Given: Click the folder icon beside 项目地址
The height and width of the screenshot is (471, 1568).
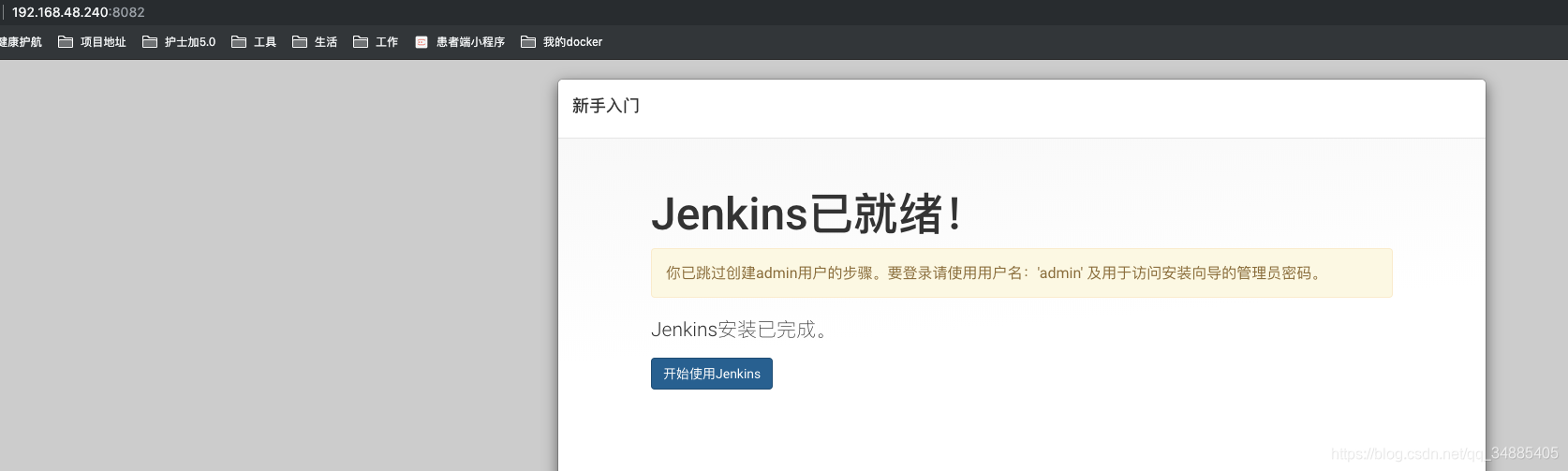Looking at the screenshot, I should point(66,42).
